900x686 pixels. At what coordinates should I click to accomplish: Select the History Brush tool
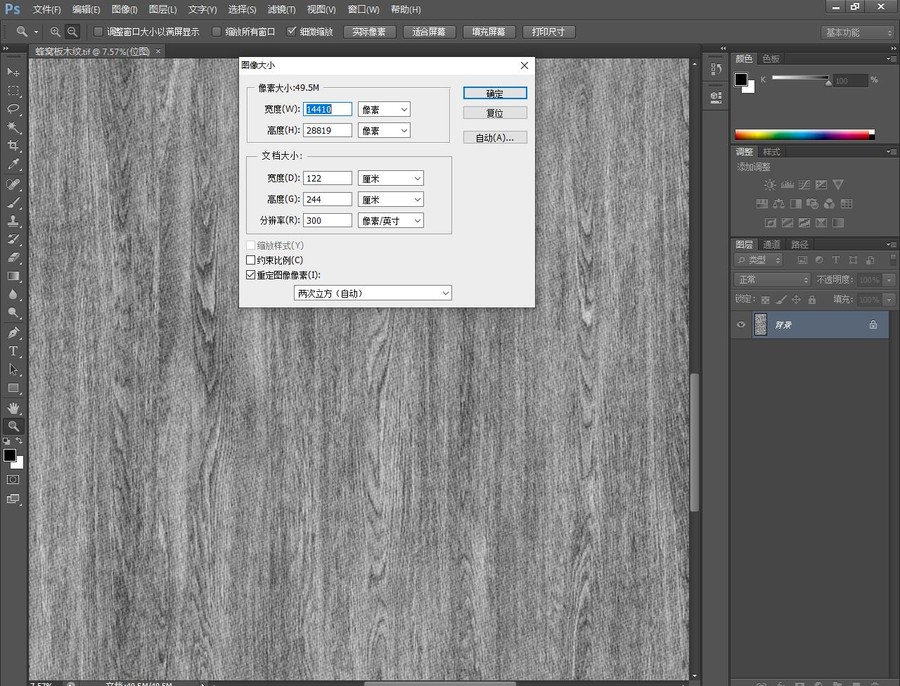pos(13,239)
